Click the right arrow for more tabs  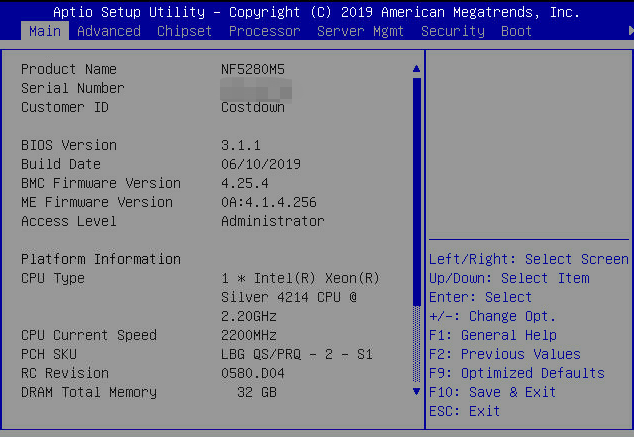click(629, 31)
